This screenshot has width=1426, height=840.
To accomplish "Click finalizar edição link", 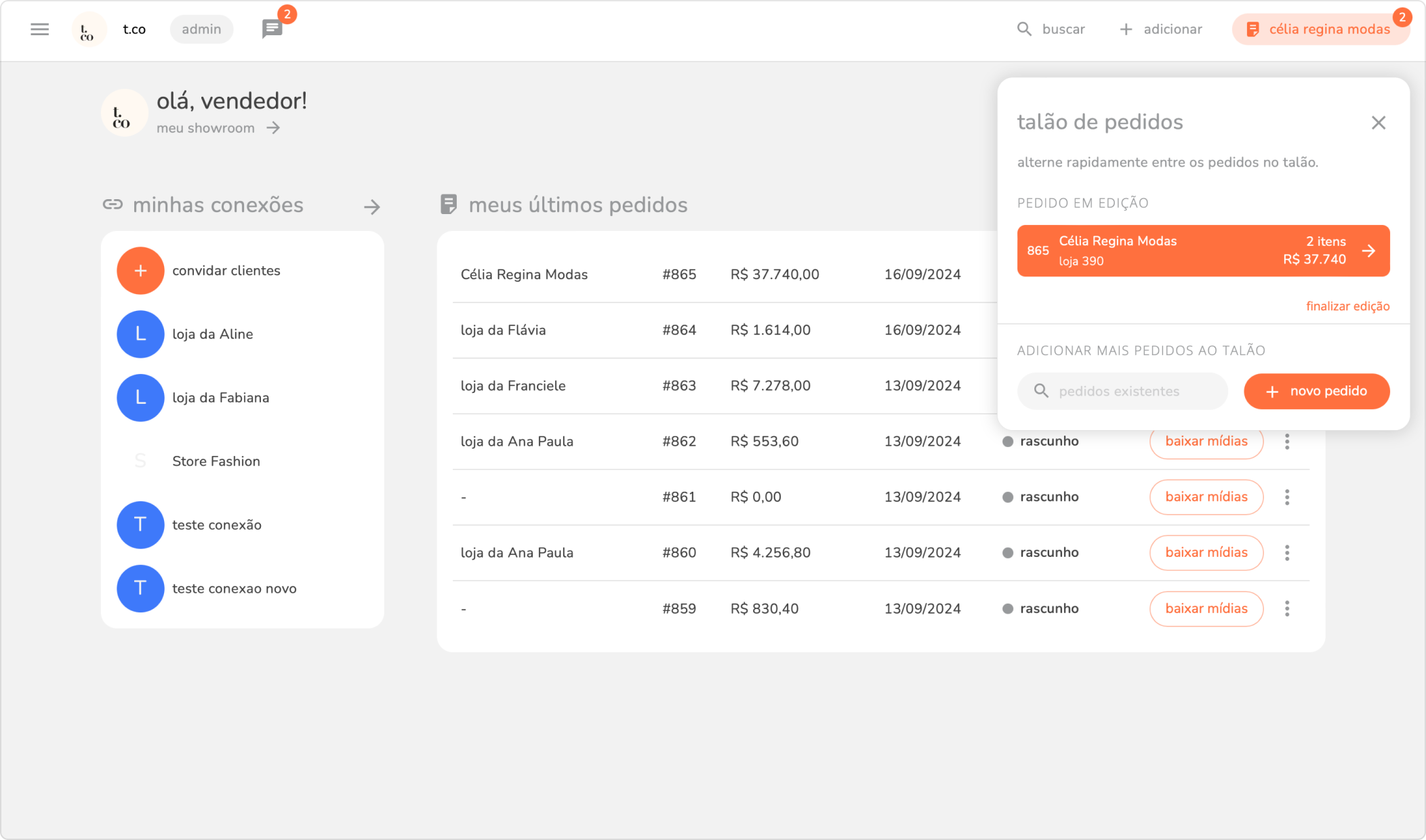I will tap(1347, 306).
